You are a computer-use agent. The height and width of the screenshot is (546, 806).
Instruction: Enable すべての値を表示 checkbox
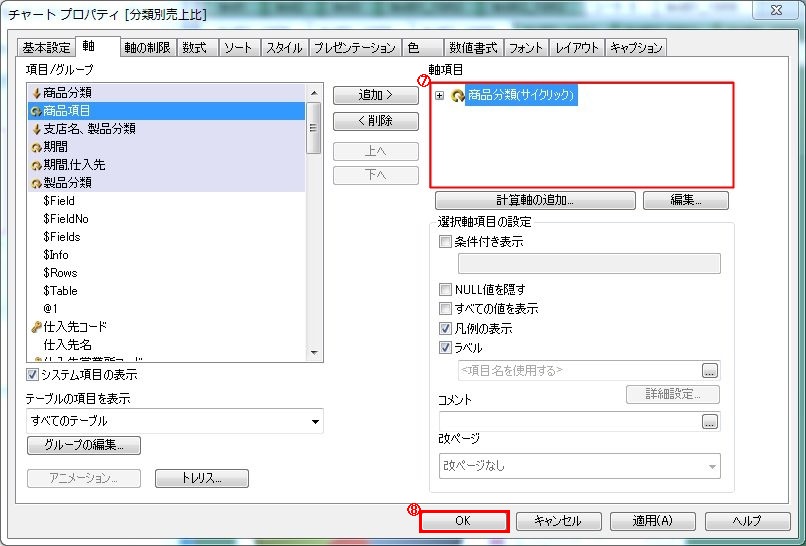[x=445, y=308]
